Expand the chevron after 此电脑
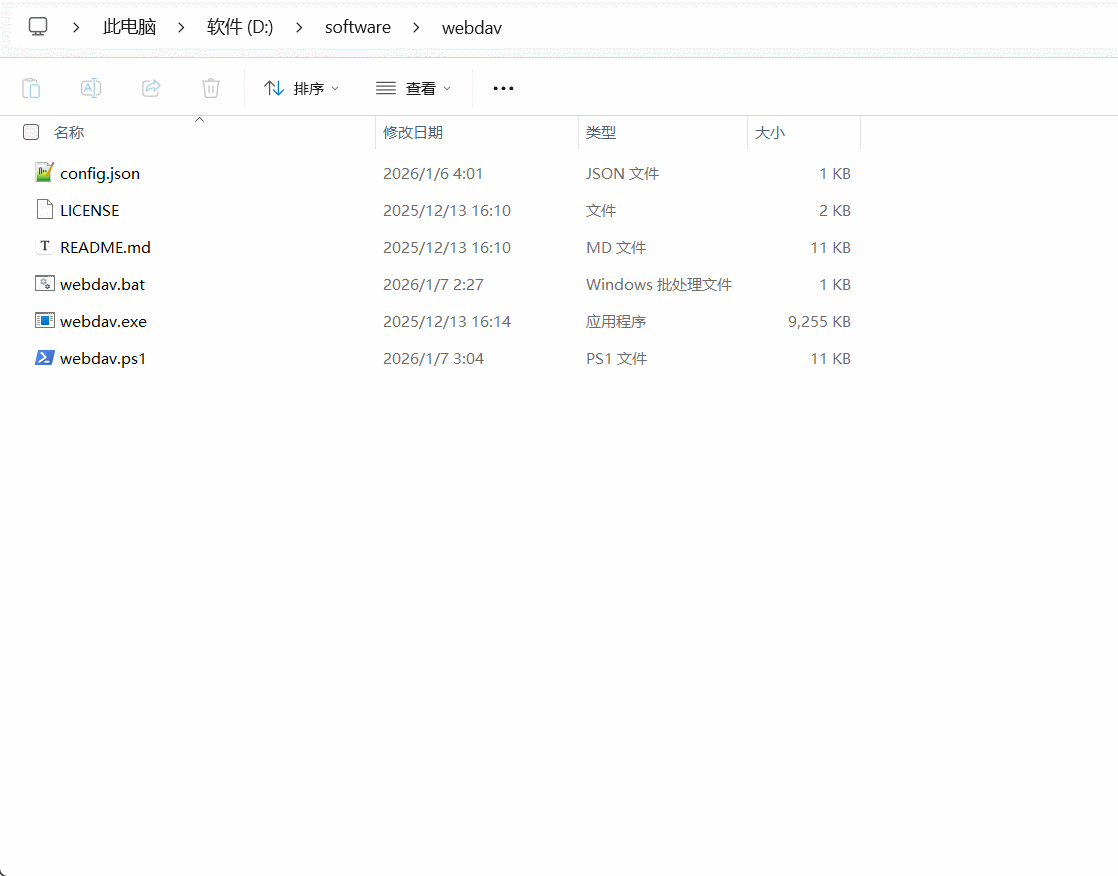1118x876 pixels. pos(181,27)
